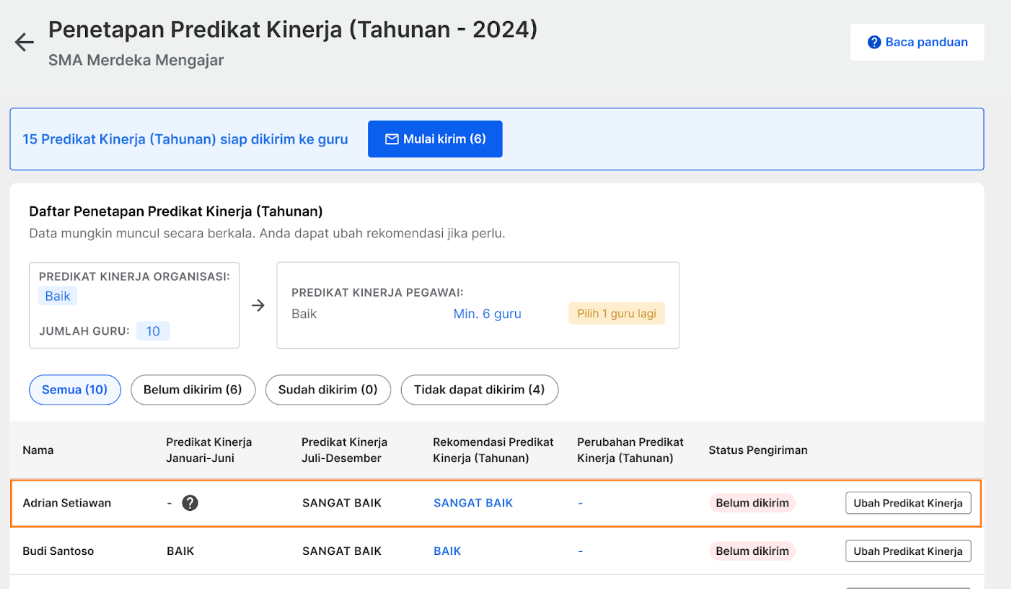Filter by Tidak dapat dikirim (4)

click(479, 390)
